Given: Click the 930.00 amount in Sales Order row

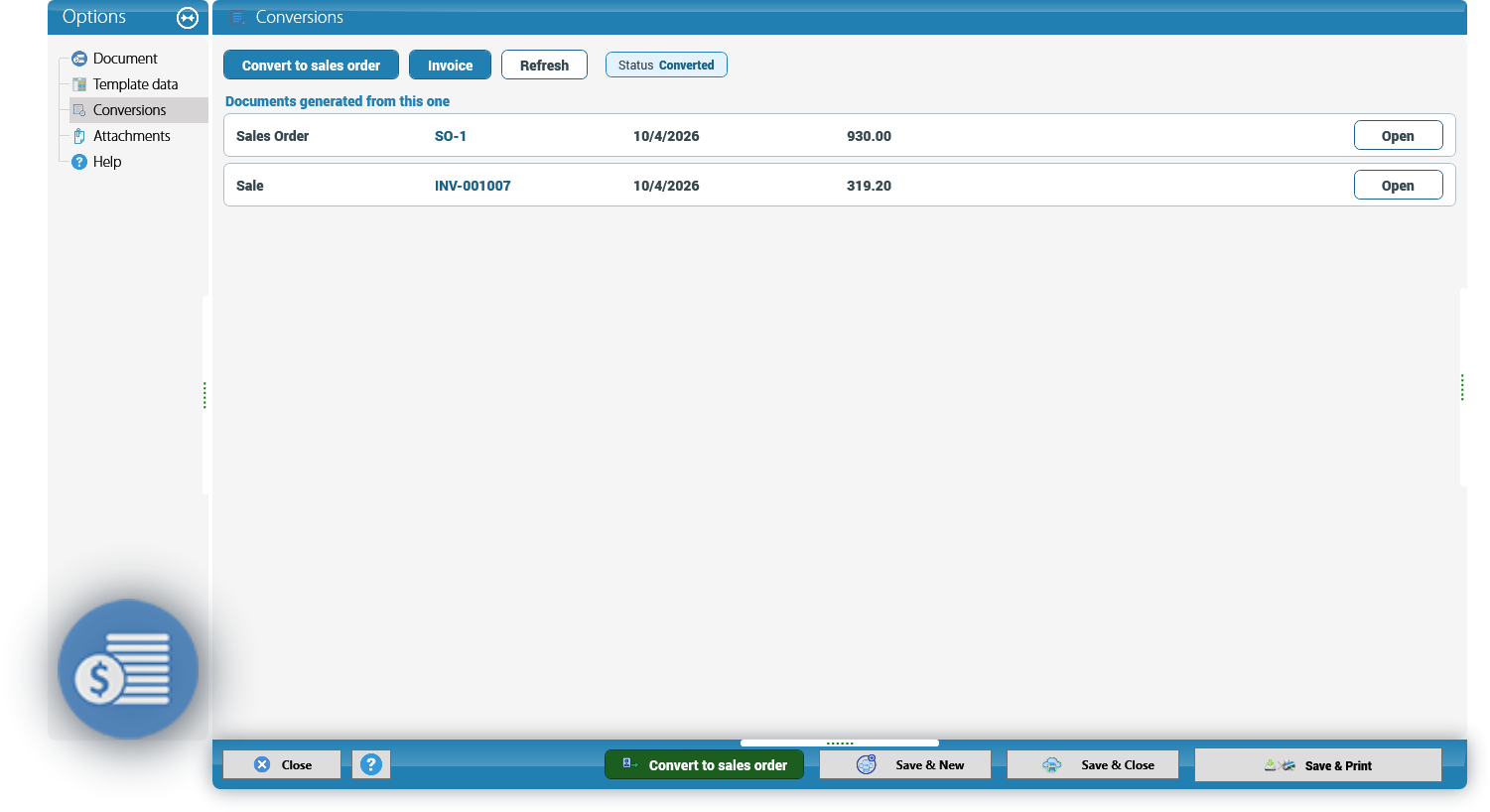Looking at the screenshot, I should click(x=869, y=136).
